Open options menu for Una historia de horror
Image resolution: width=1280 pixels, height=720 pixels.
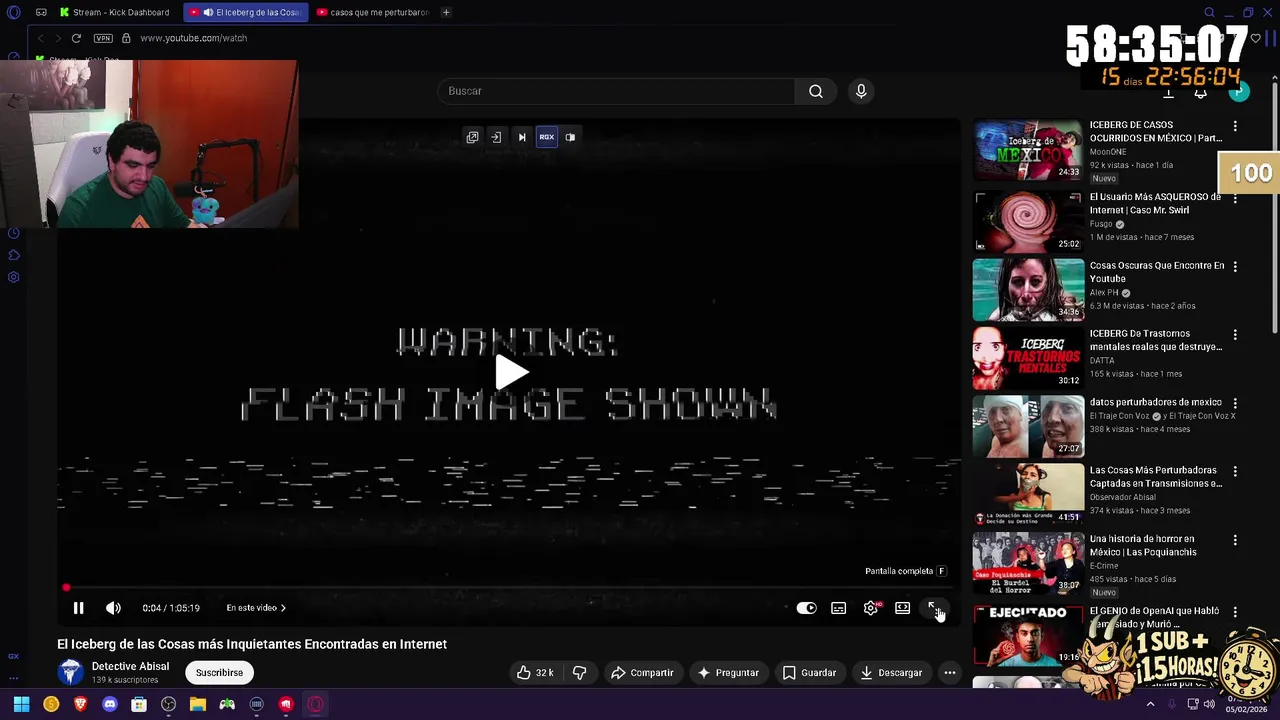point(1235,540)
